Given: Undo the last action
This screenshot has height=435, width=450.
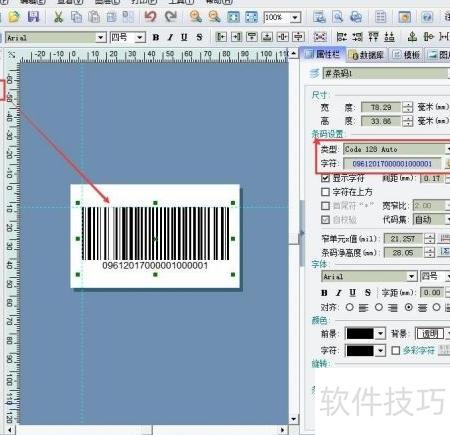Looking at the screenshot, I should click(150, 16).
